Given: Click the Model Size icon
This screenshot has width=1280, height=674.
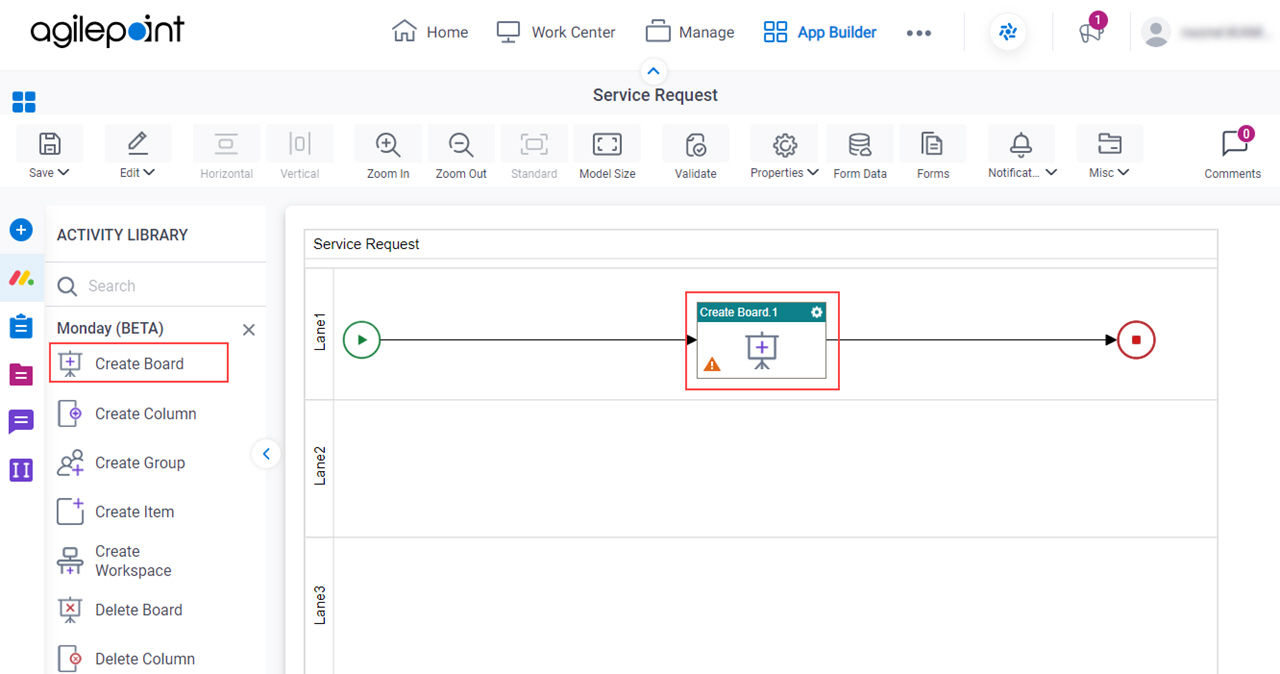Looking at the screenshot, I should (x=607, y=144).
